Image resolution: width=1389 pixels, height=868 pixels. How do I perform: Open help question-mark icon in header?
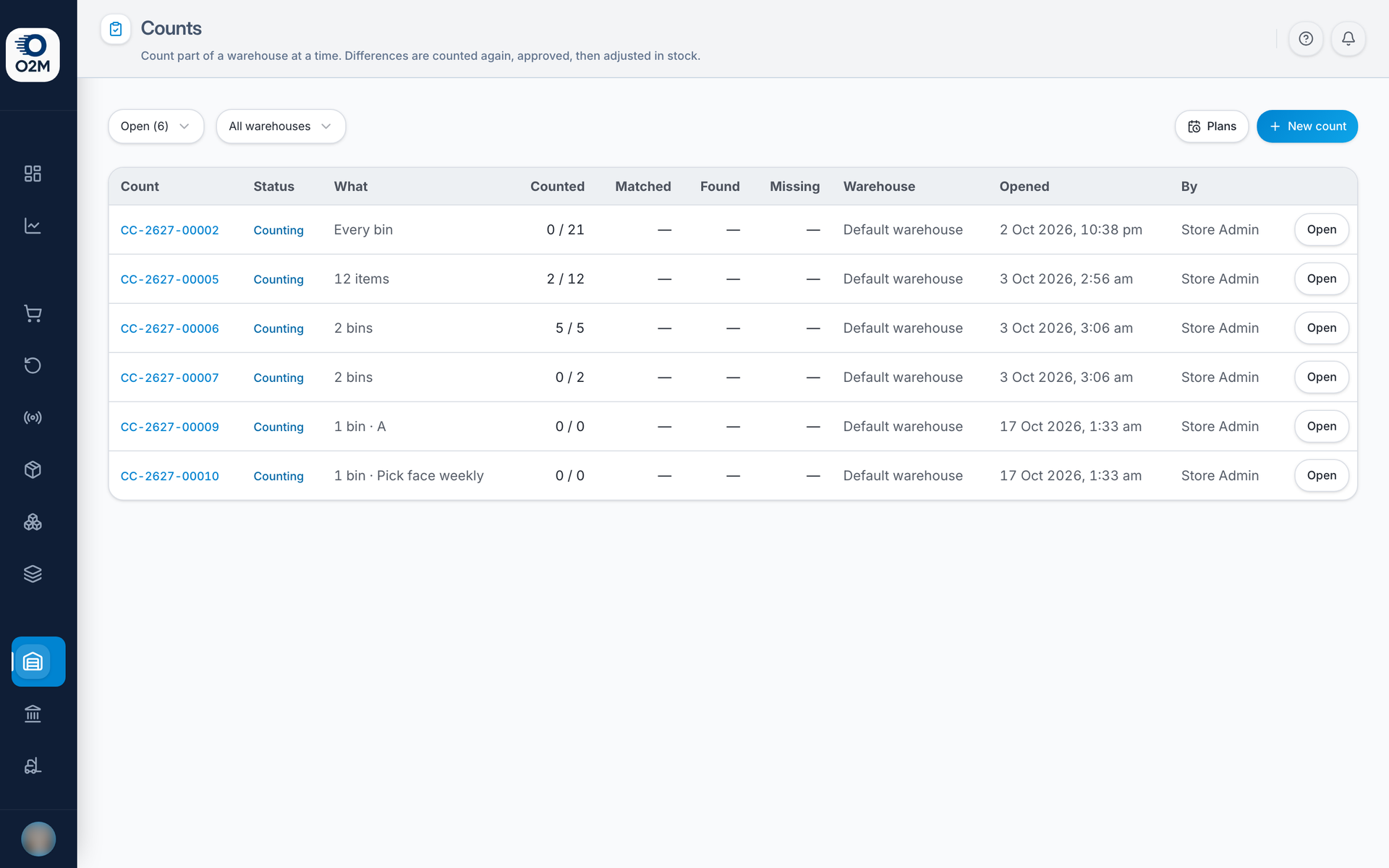1306,39
